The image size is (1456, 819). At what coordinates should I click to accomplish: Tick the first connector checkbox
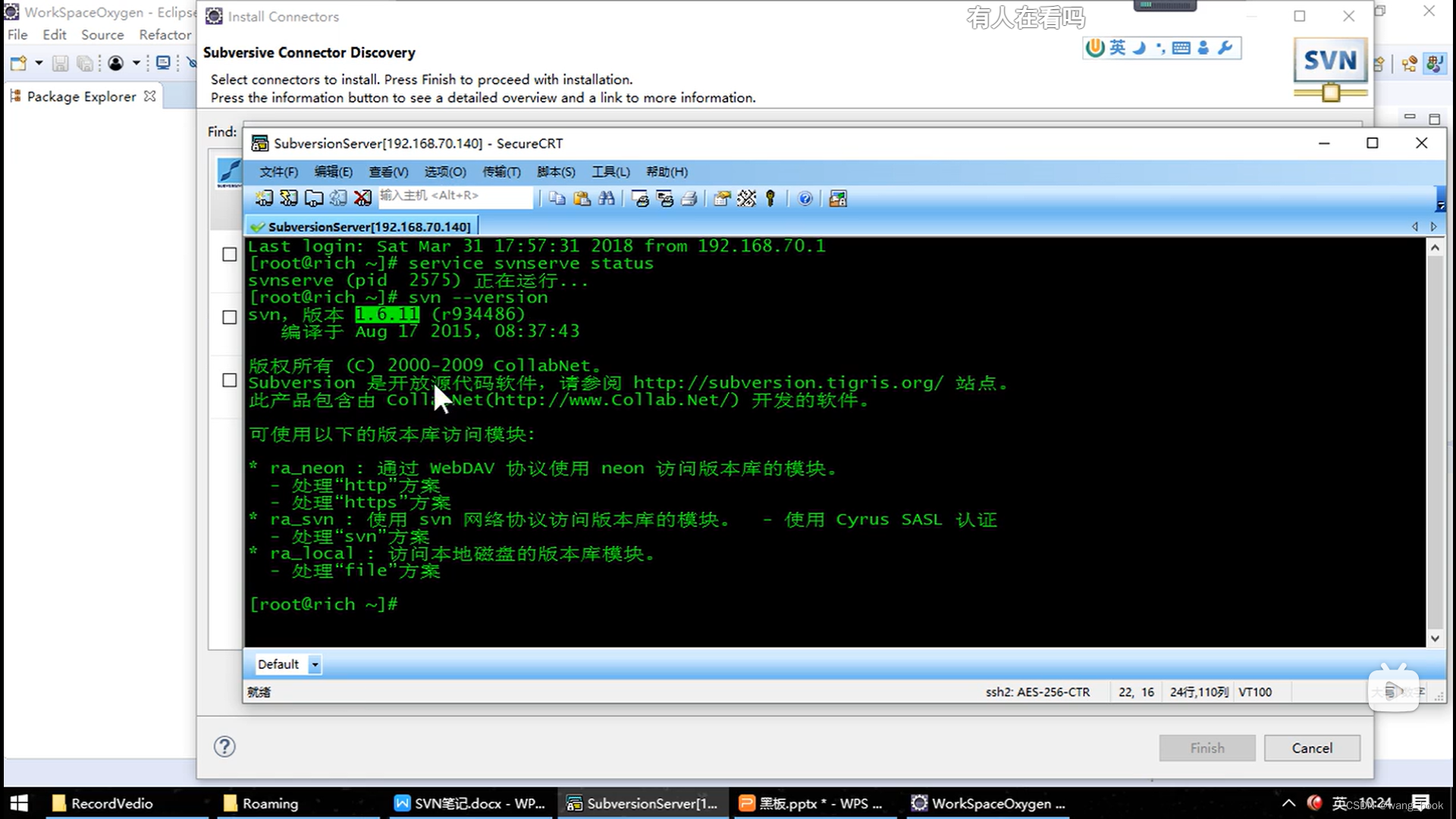click(x=230, y=255)
